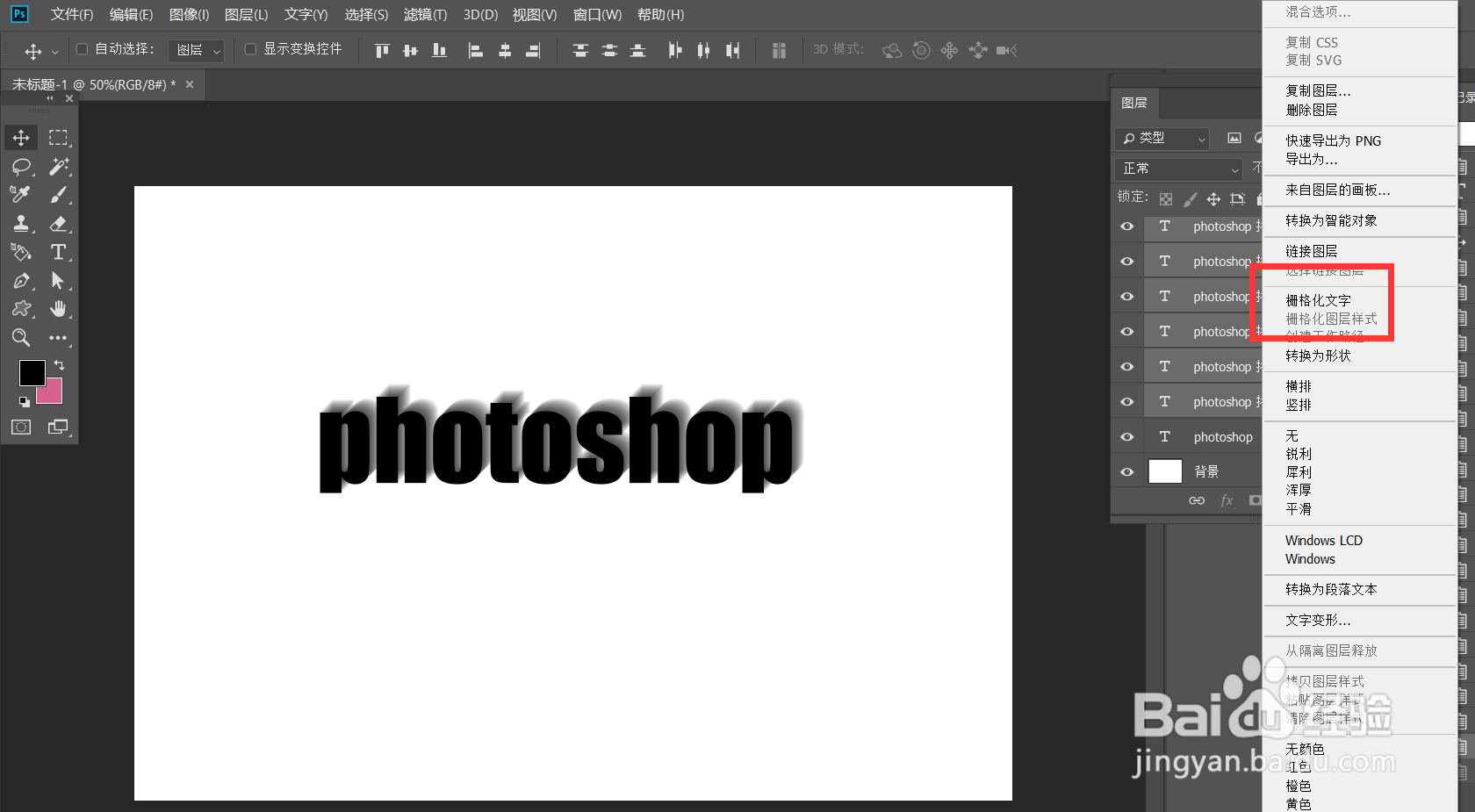This screenshot has width=1475, height=812.
Task: Switch to the 图层 panel tab
Action: (1134, 103)
